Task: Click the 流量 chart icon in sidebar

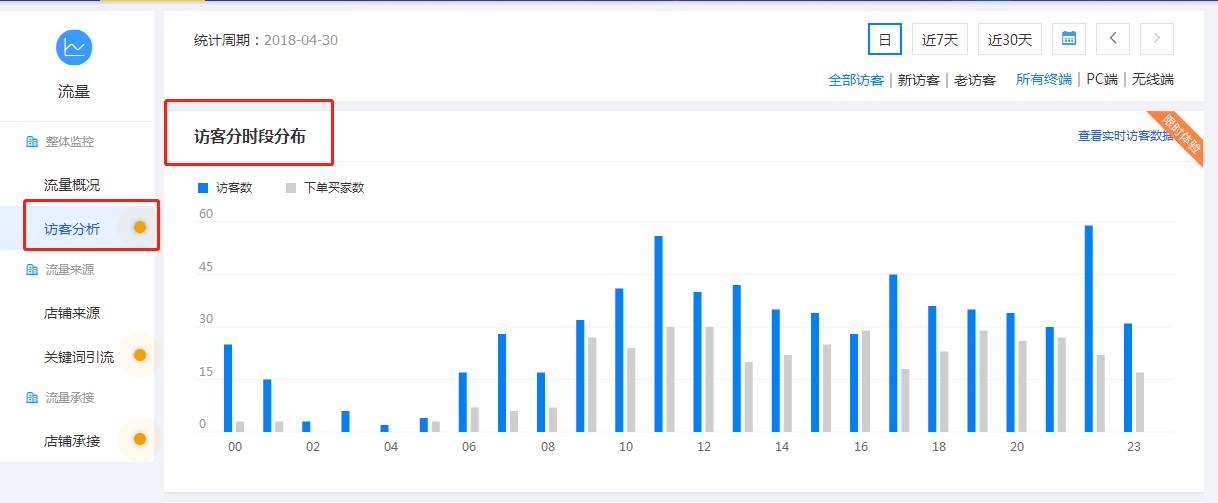Action: 74,47
